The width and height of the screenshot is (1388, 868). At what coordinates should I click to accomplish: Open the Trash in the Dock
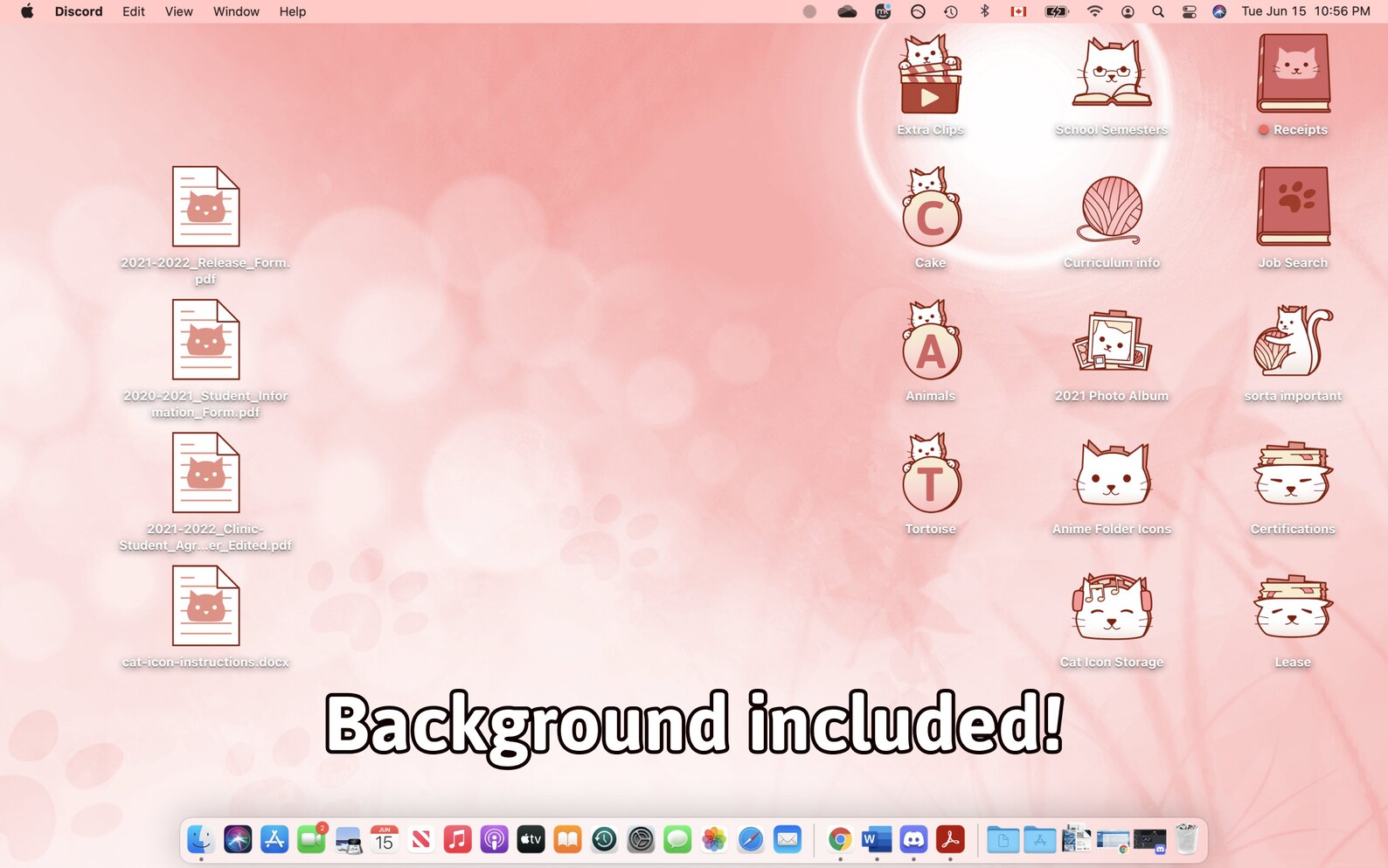coord(1186,839)
